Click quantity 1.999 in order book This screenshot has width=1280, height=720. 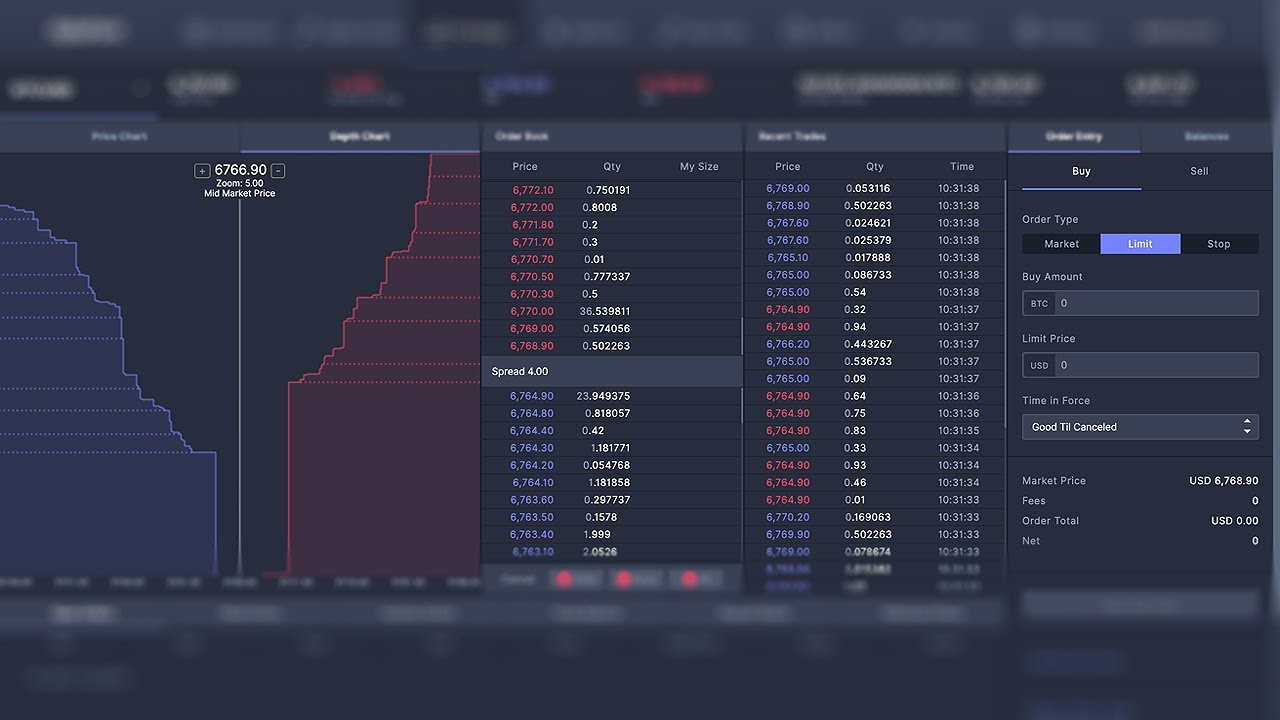click(598, 535)
